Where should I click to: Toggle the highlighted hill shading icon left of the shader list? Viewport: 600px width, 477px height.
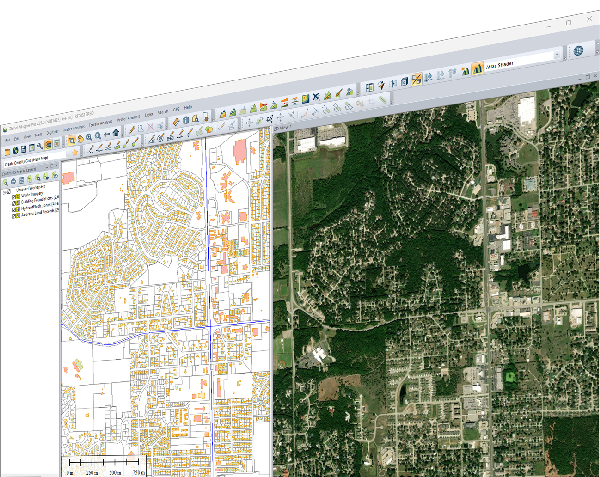(478, 68)
